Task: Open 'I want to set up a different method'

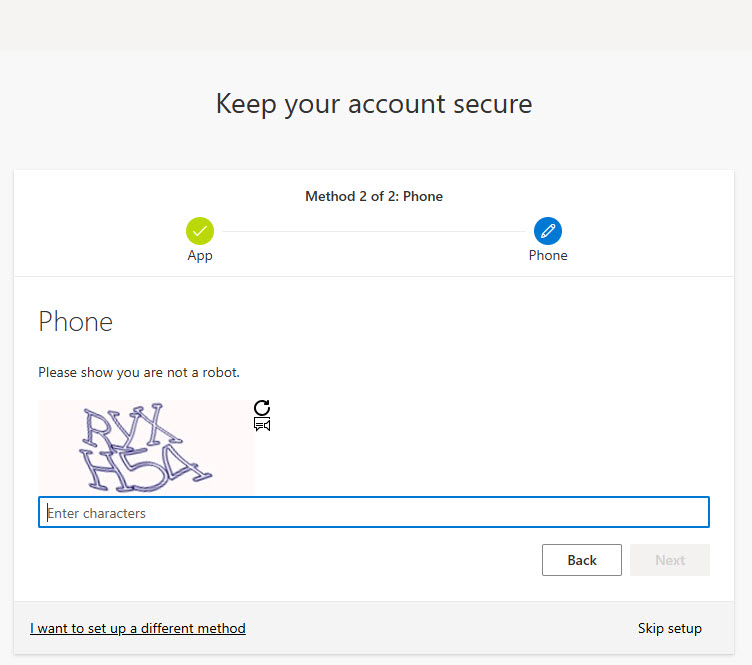Action: pos(138,628)
